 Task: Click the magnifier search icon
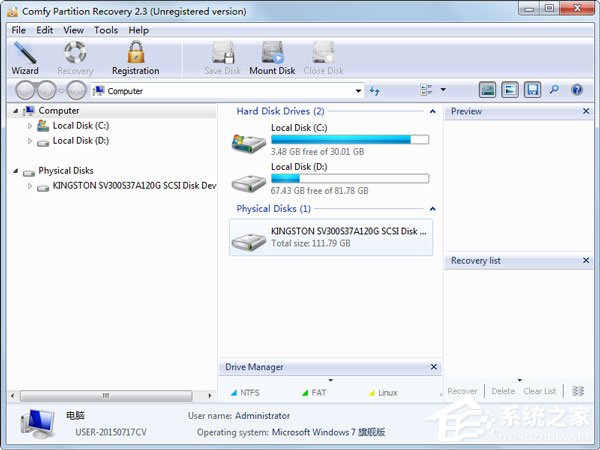[554, 90]
